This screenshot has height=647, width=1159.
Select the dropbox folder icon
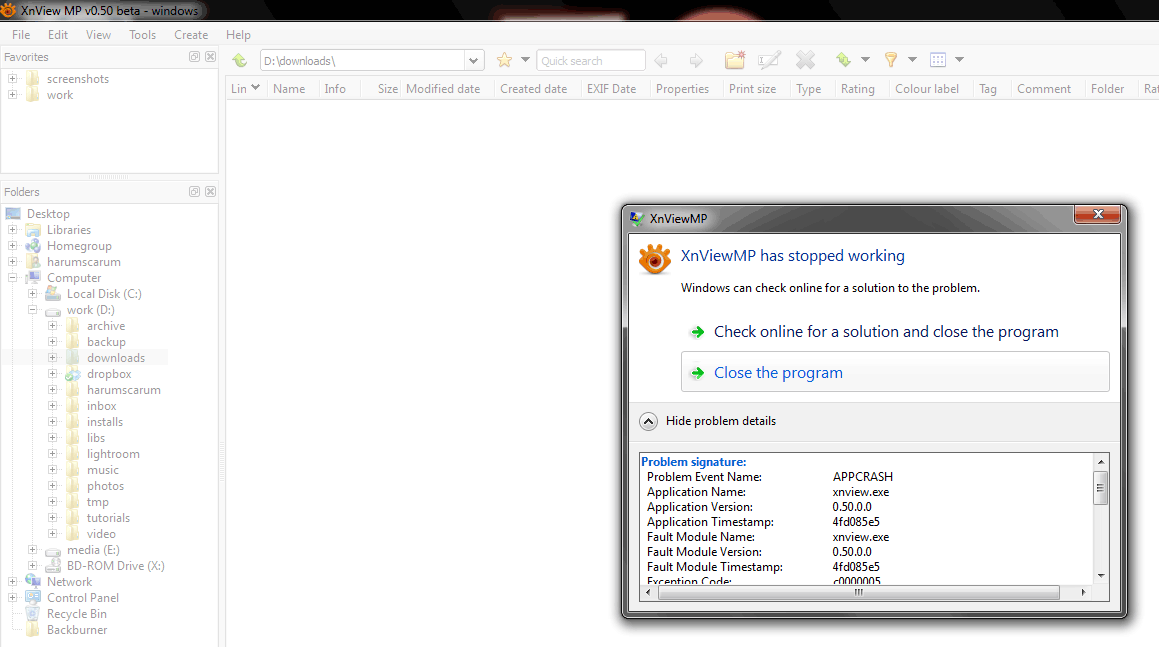point(72,374)
